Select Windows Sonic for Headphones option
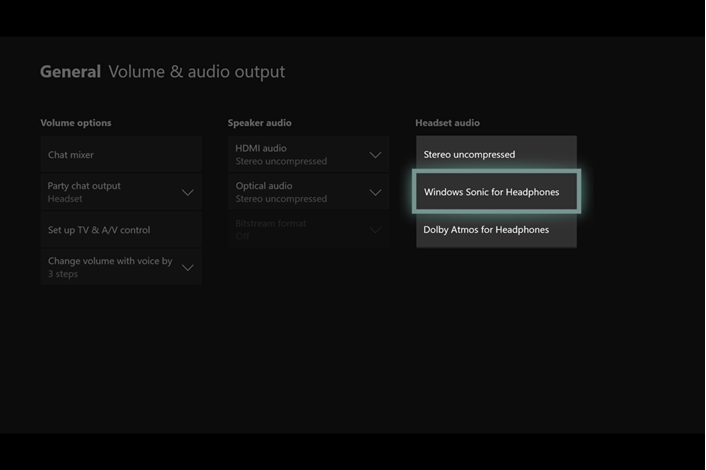 [496, 192]
